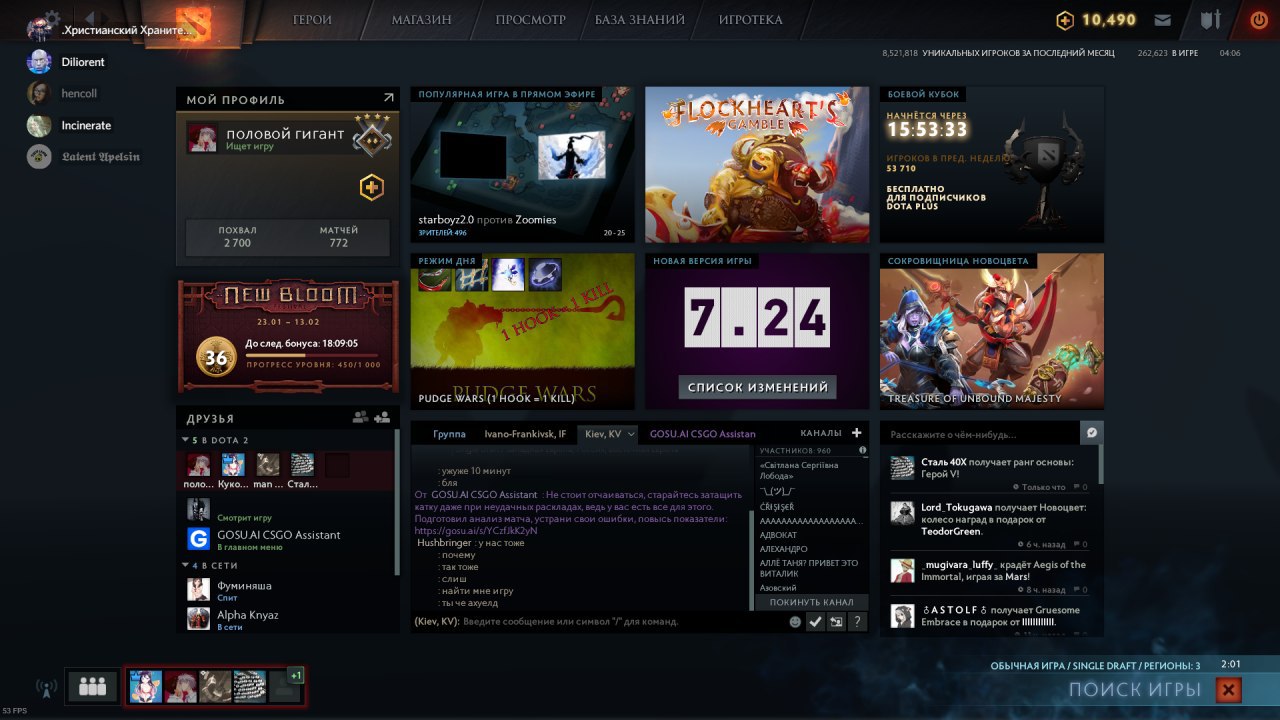Open Treasure of Unbound Majesty tile

(x=992, y=331)
